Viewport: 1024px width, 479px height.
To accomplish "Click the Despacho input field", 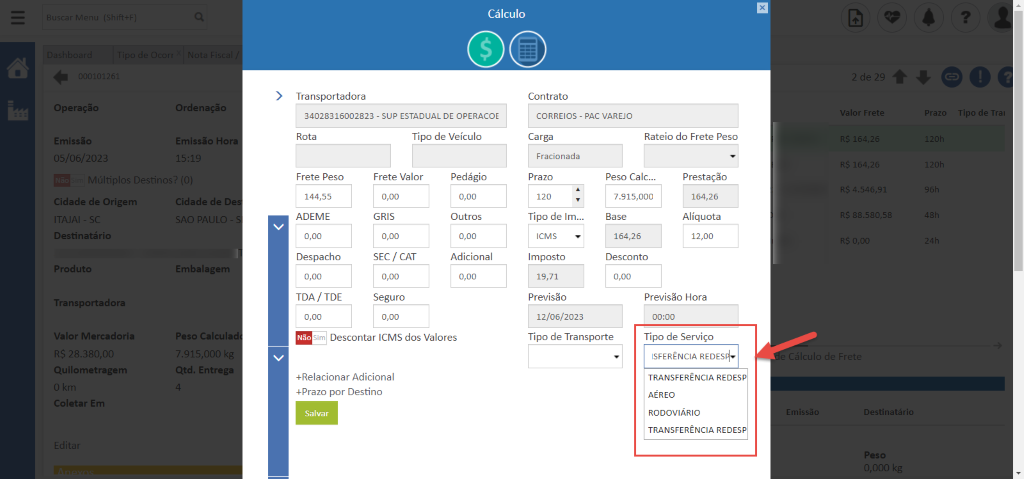I will tap(324, 276).
